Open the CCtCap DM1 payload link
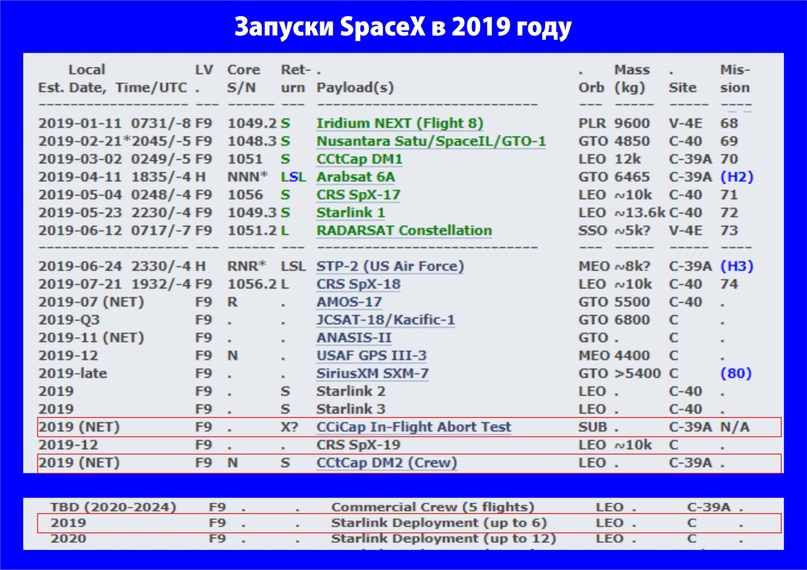This screenshot has width=807, height=570. 360,159
